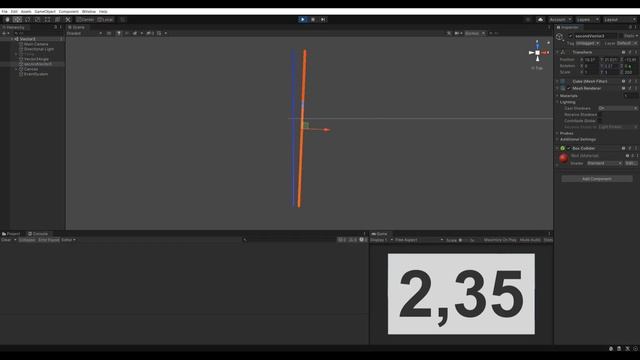The image size is (640, 360).
Task: Toggle Local handle rotation button
Action: pos(106,20)
